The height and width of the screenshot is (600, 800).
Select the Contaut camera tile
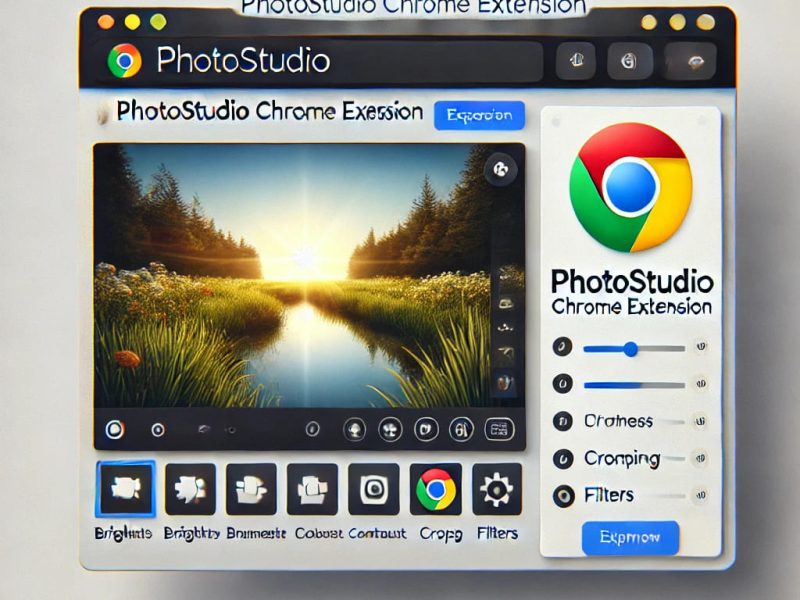[x=373, y=489]
